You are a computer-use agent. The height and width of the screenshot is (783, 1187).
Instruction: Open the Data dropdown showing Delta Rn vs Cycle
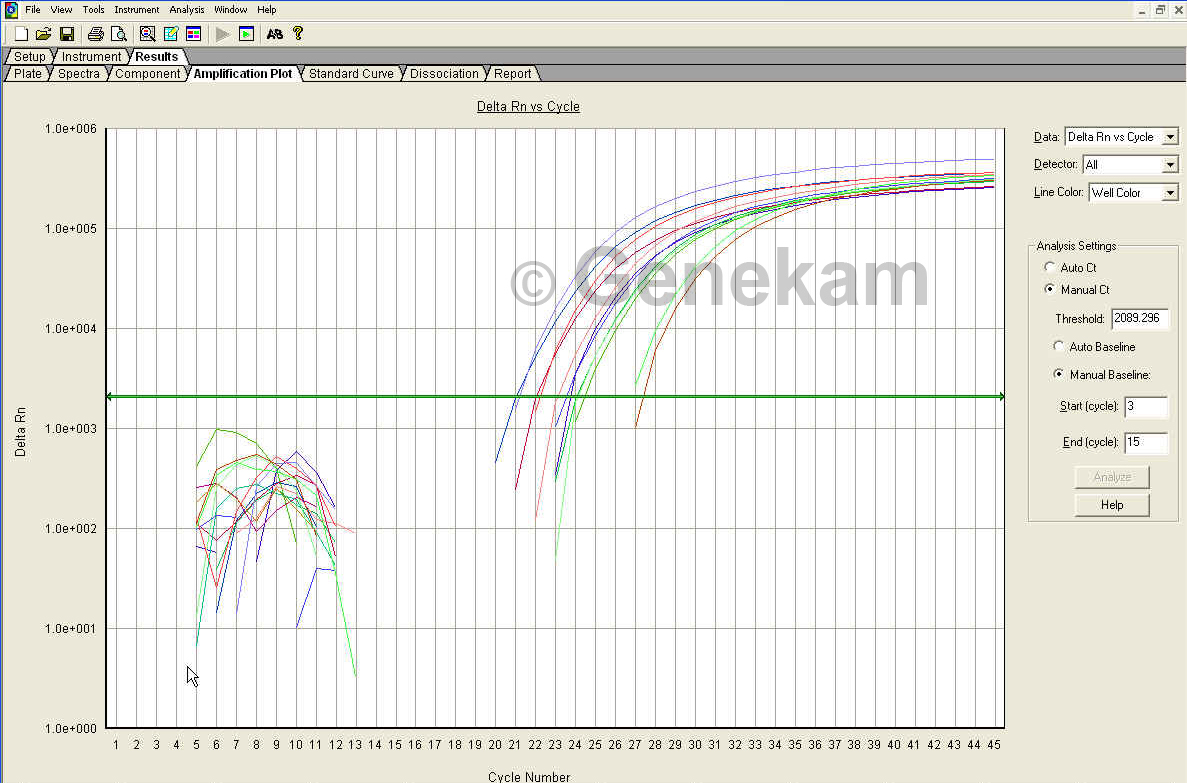(x=1170, y=137)
